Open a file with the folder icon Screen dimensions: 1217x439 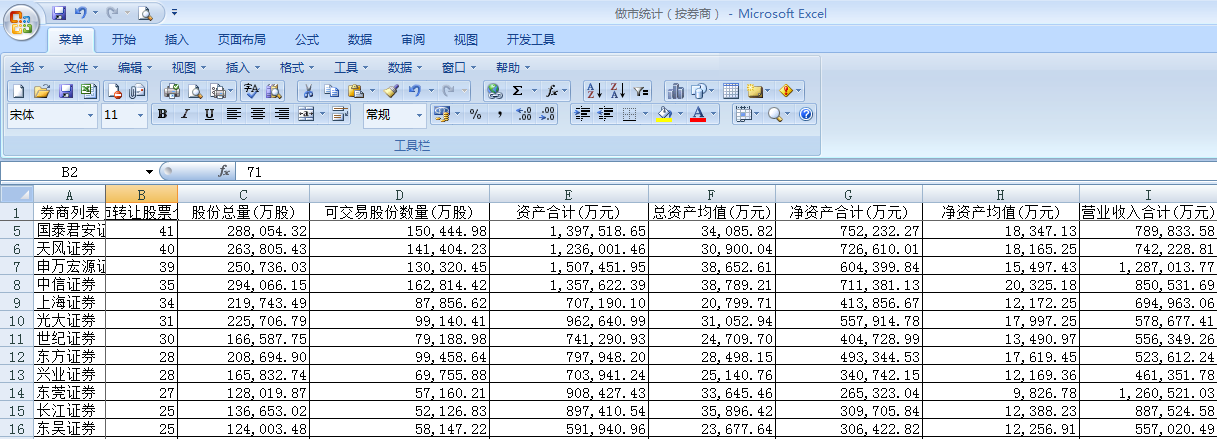pyautogui.click(x=42, y=91)
